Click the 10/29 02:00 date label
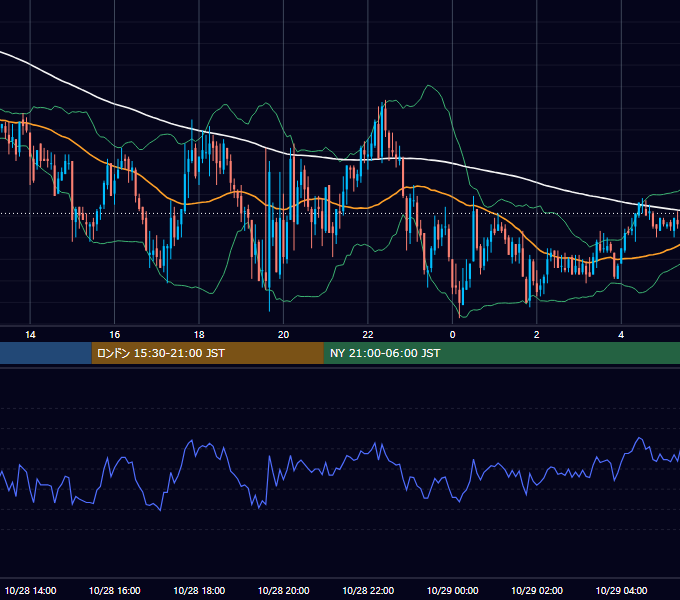Screen dimensions: 680x600 pos(537,590)
